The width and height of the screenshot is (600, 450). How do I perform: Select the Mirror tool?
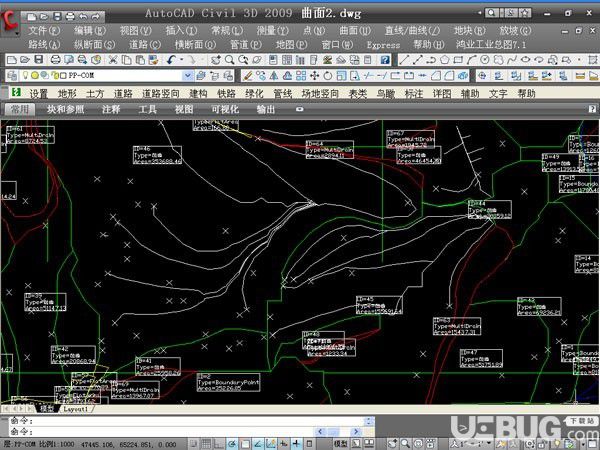coord(274,76)
